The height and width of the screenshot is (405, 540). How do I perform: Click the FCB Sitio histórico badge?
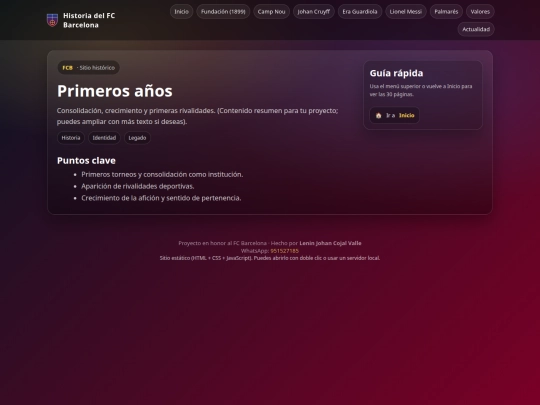click(x=89, y=68)
